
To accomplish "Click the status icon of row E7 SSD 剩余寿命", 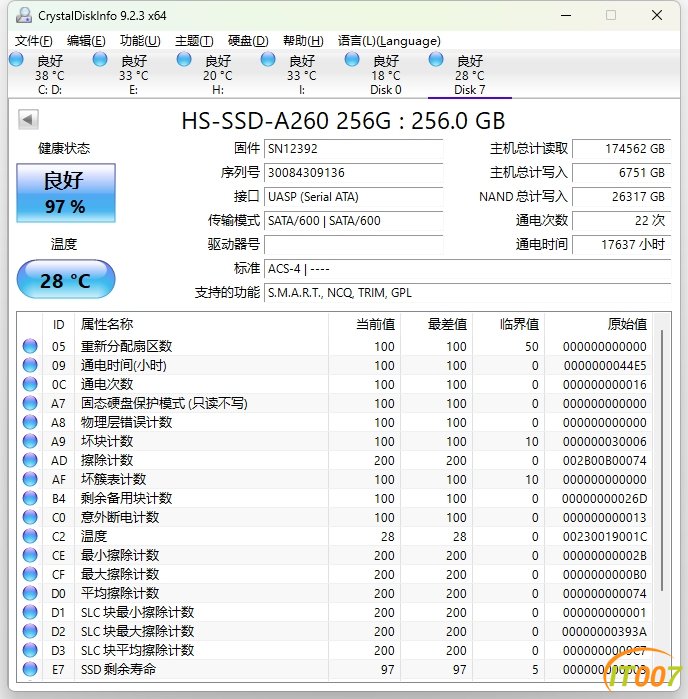I will (30, 669).
